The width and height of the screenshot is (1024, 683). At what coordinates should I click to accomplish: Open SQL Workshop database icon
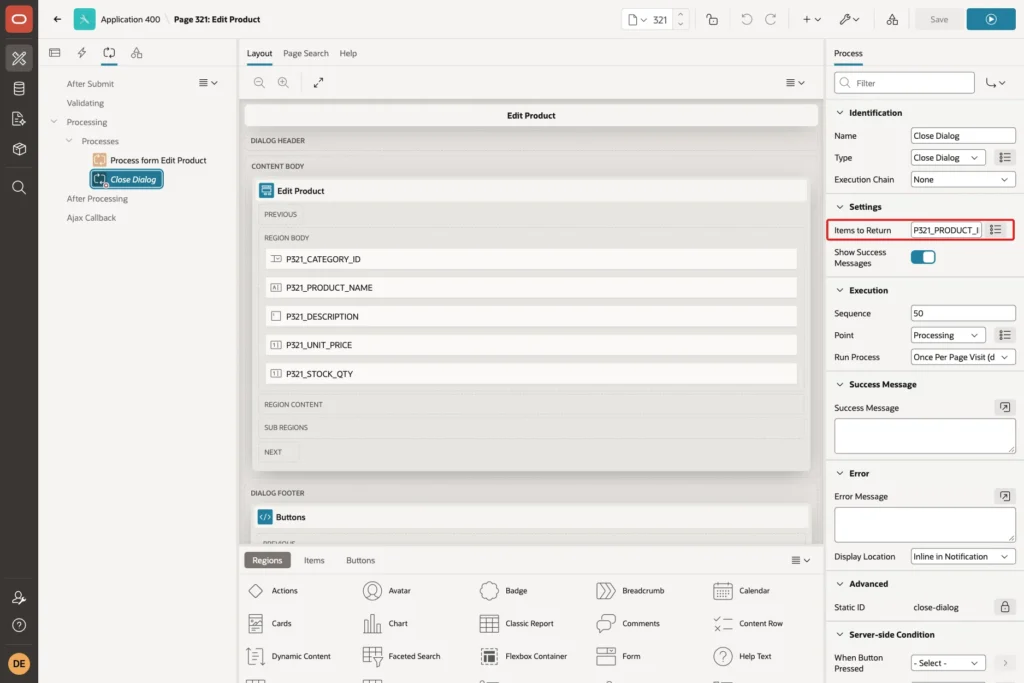click(x=19, y=88)
